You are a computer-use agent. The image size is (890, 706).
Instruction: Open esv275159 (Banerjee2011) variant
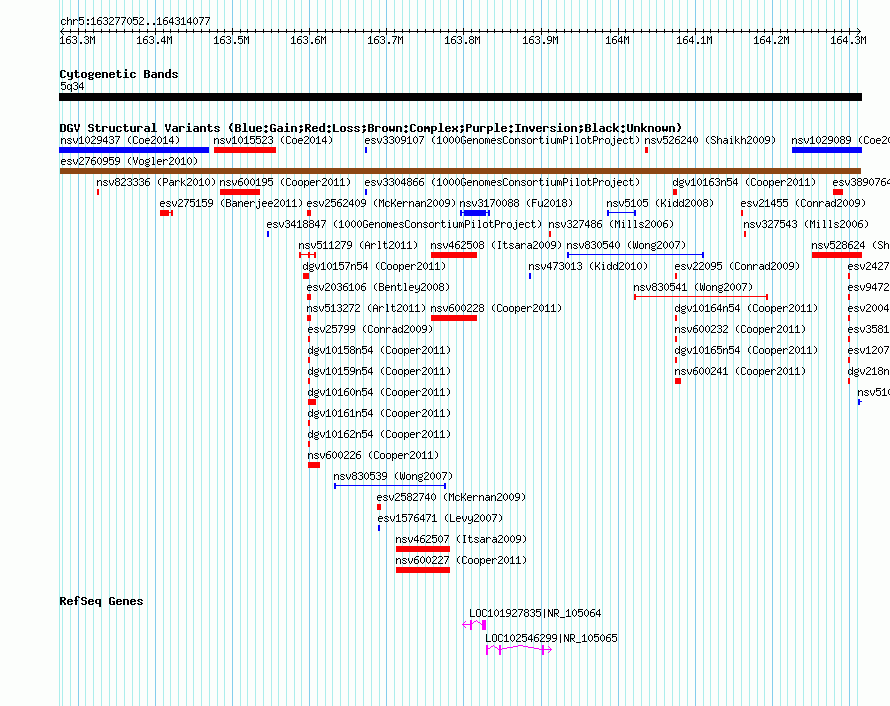point(231,203)
